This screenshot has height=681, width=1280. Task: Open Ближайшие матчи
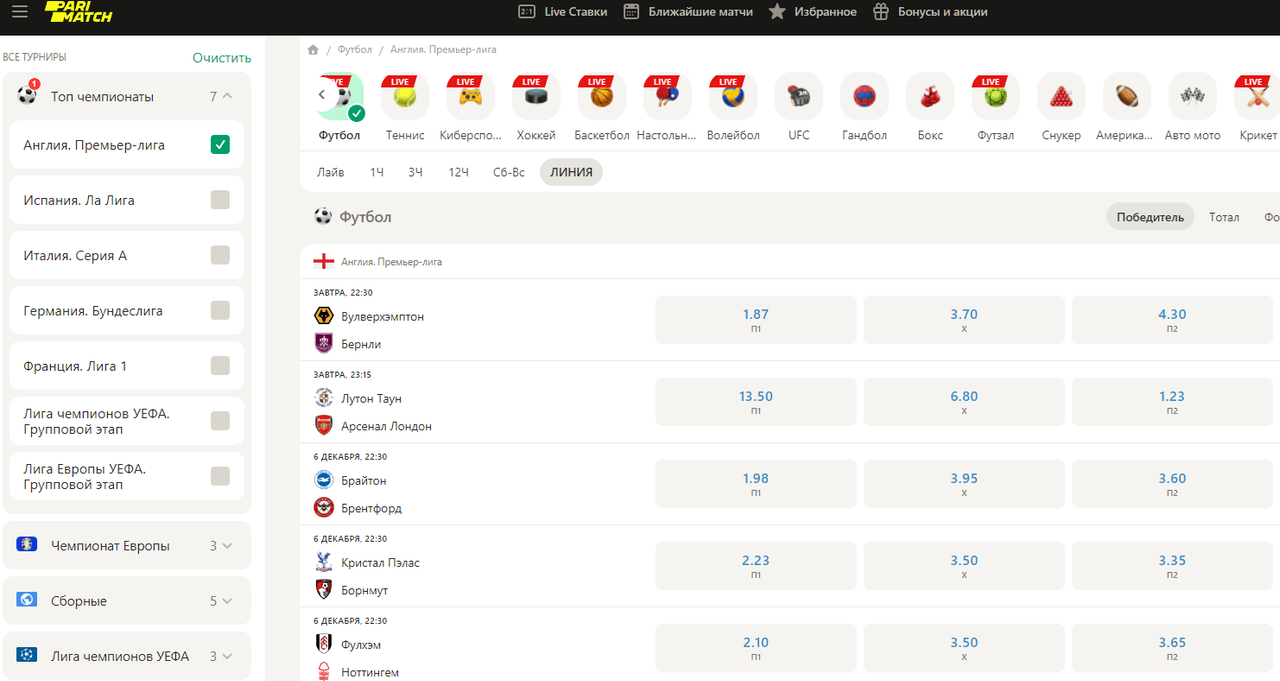pos(688,12)
